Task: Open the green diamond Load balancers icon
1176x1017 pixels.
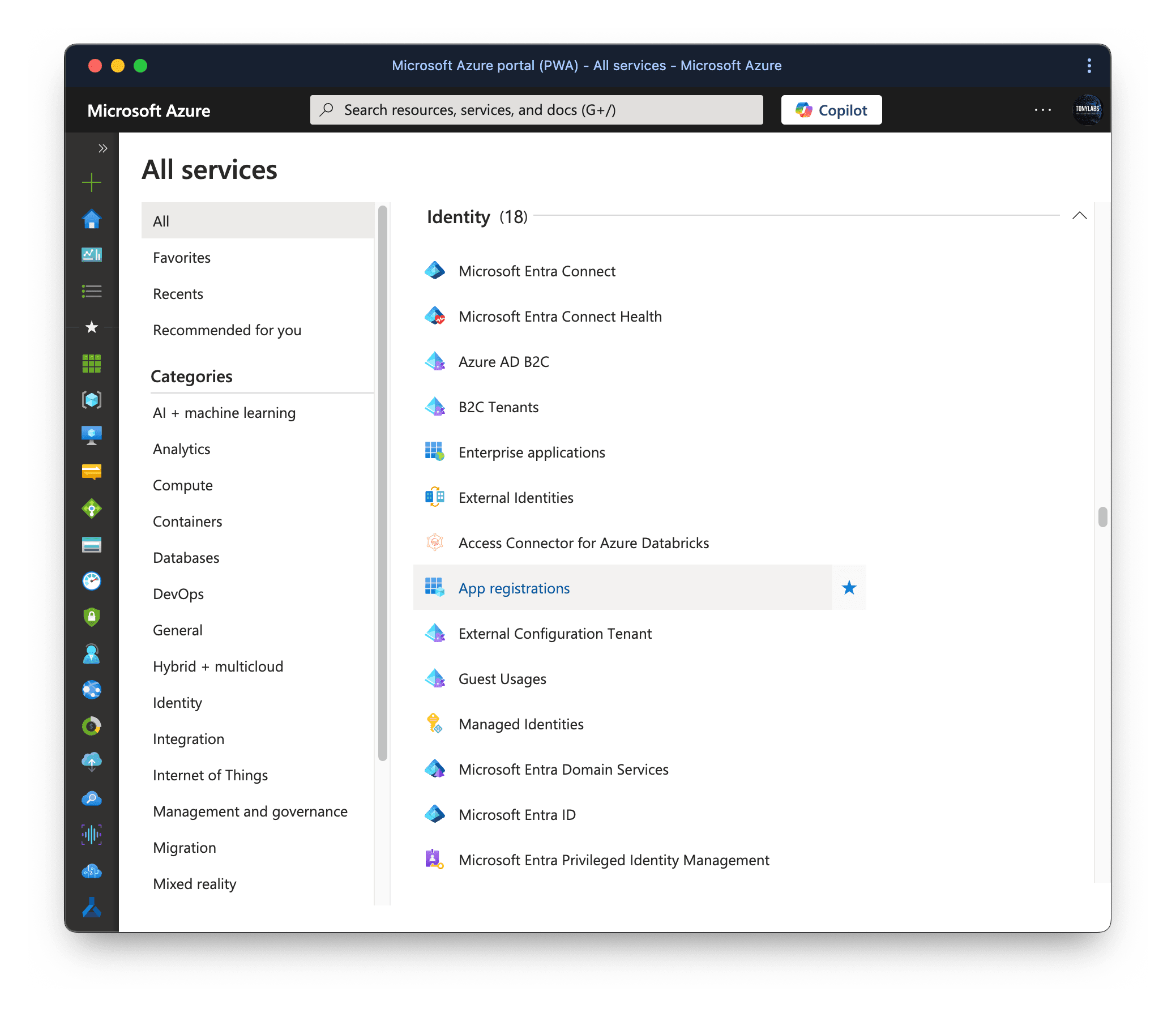Action: click(91, 509)
